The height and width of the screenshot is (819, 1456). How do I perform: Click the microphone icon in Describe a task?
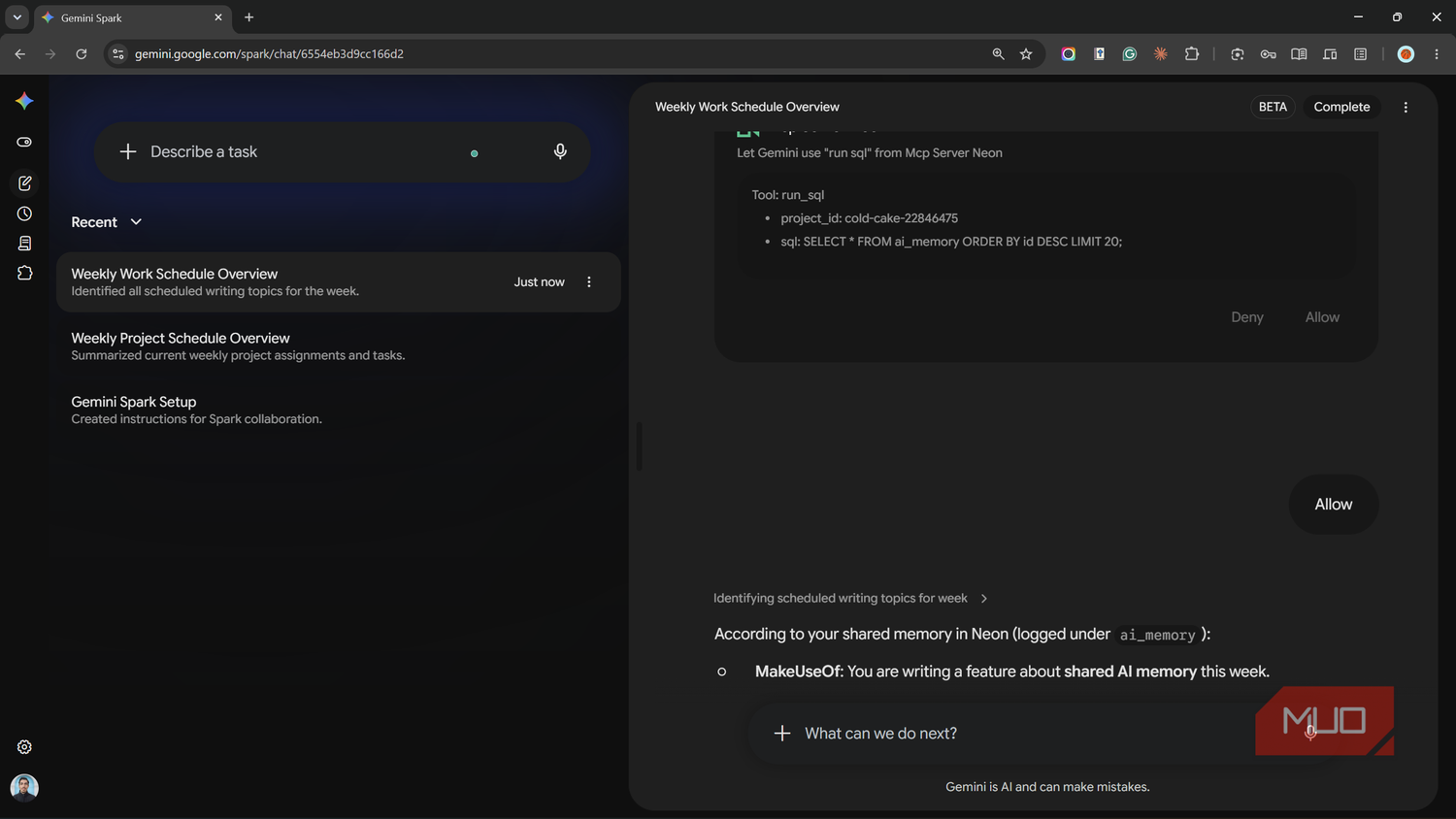(560, 151)
